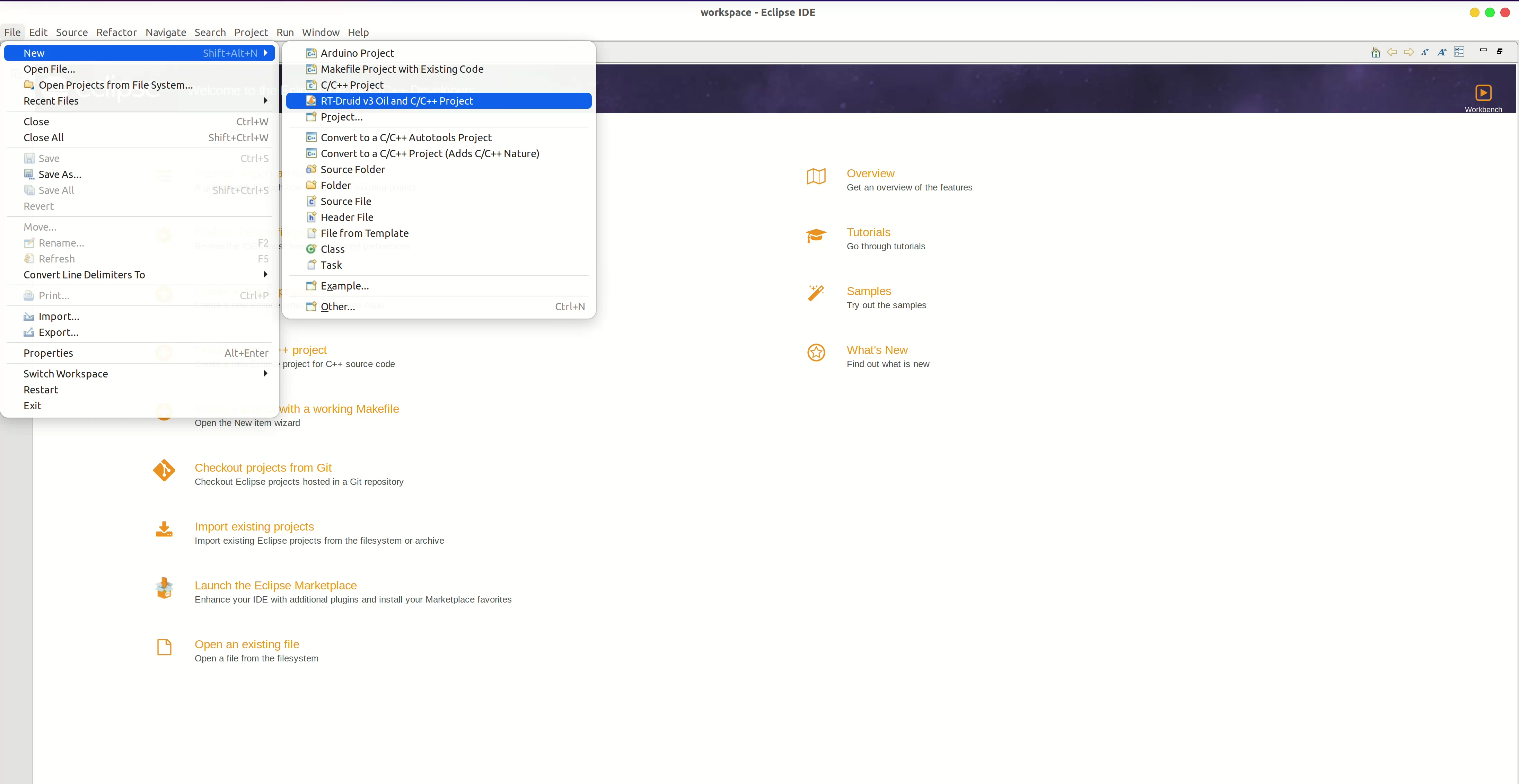Viewport: 1519px width, 784px height.
Task: Choose Convert to a C/C++ Autotools Project
Action: point(439,137)
